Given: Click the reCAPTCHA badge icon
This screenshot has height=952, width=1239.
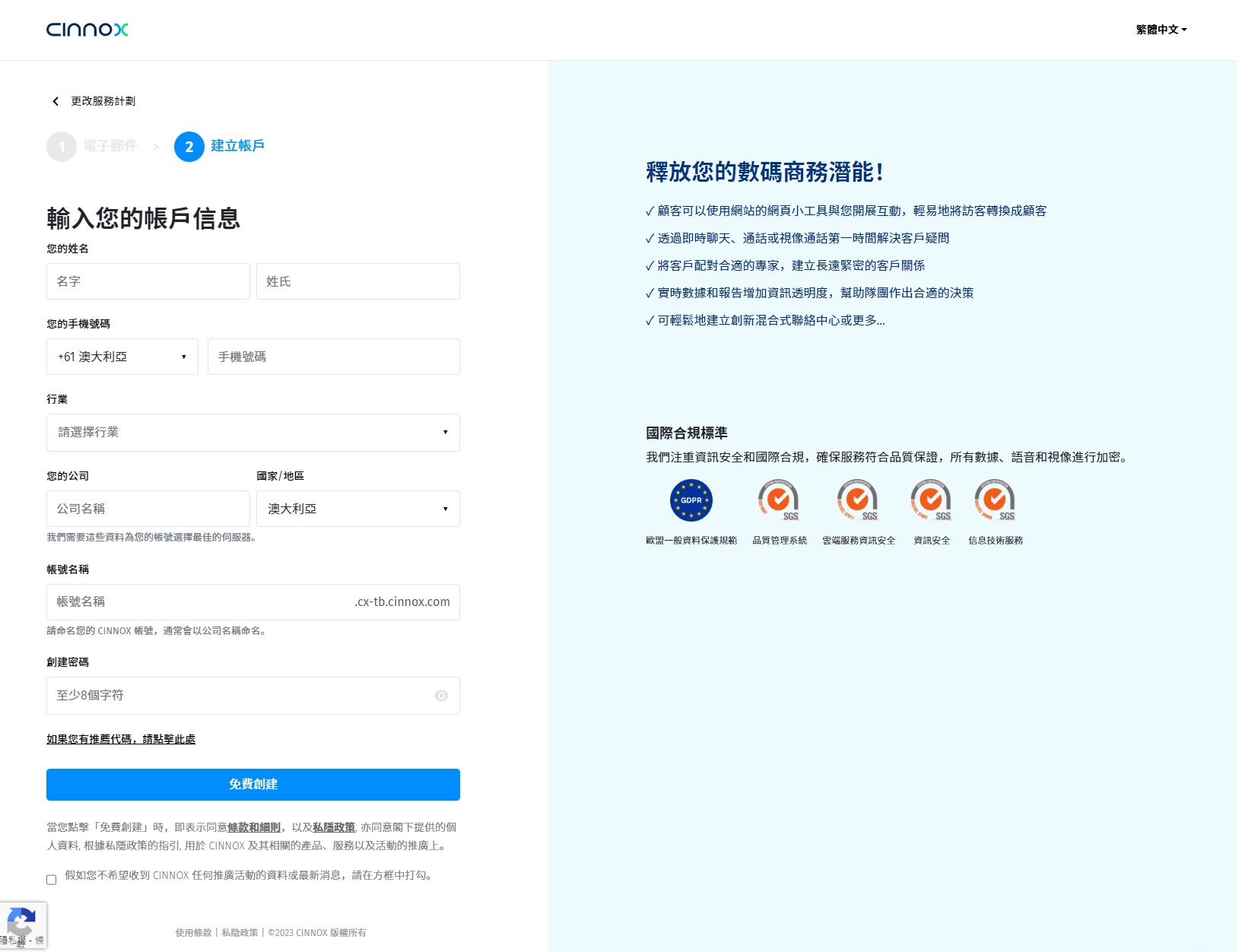Looking at the screenshot, I should (21, 922).
